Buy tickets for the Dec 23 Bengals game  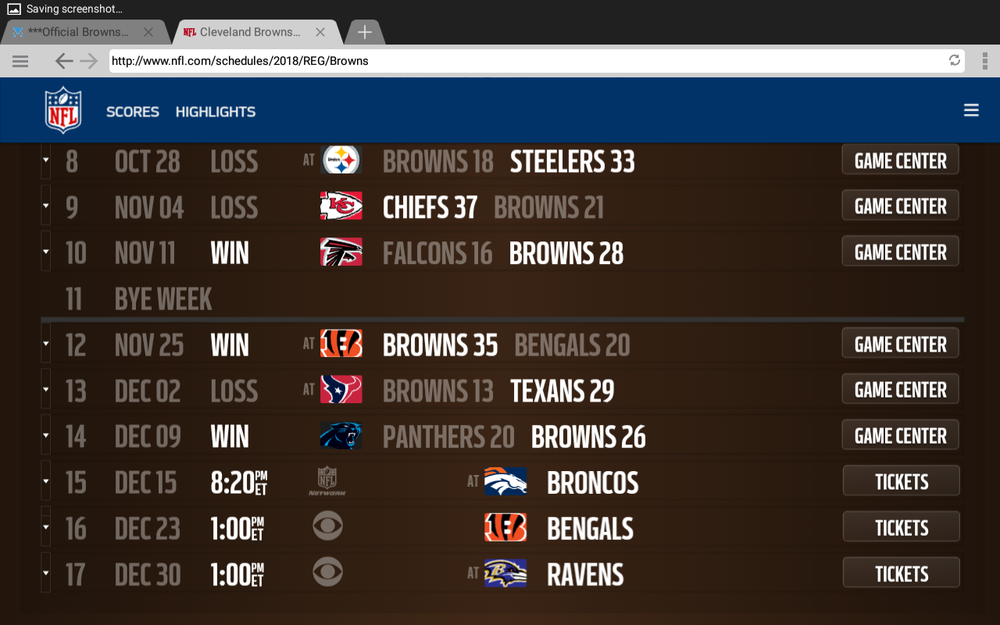pos(901,527)
